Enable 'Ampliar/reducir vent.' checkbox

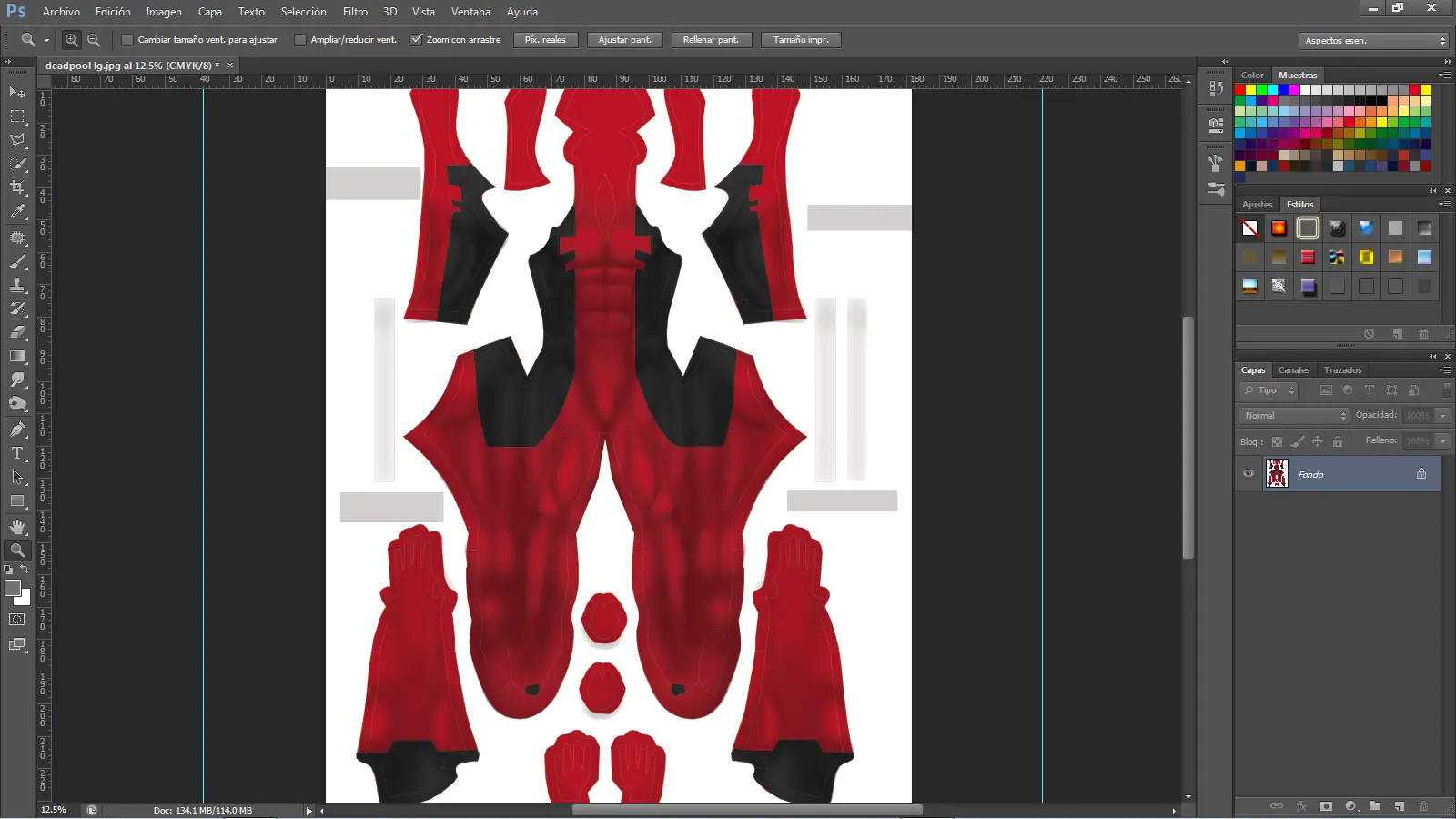click(300, 40)
